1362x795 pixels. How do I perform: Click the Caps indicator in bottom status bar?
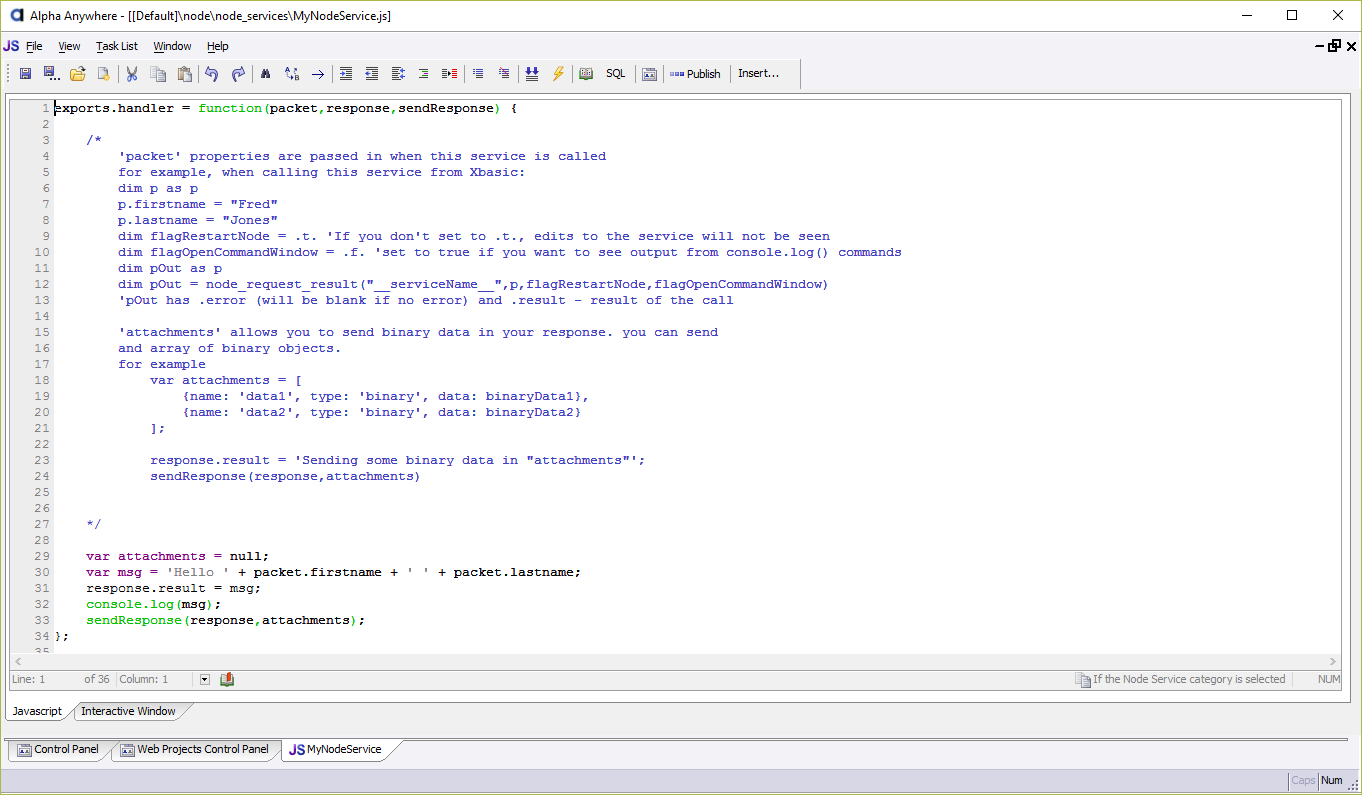[x=1303, y=780]
